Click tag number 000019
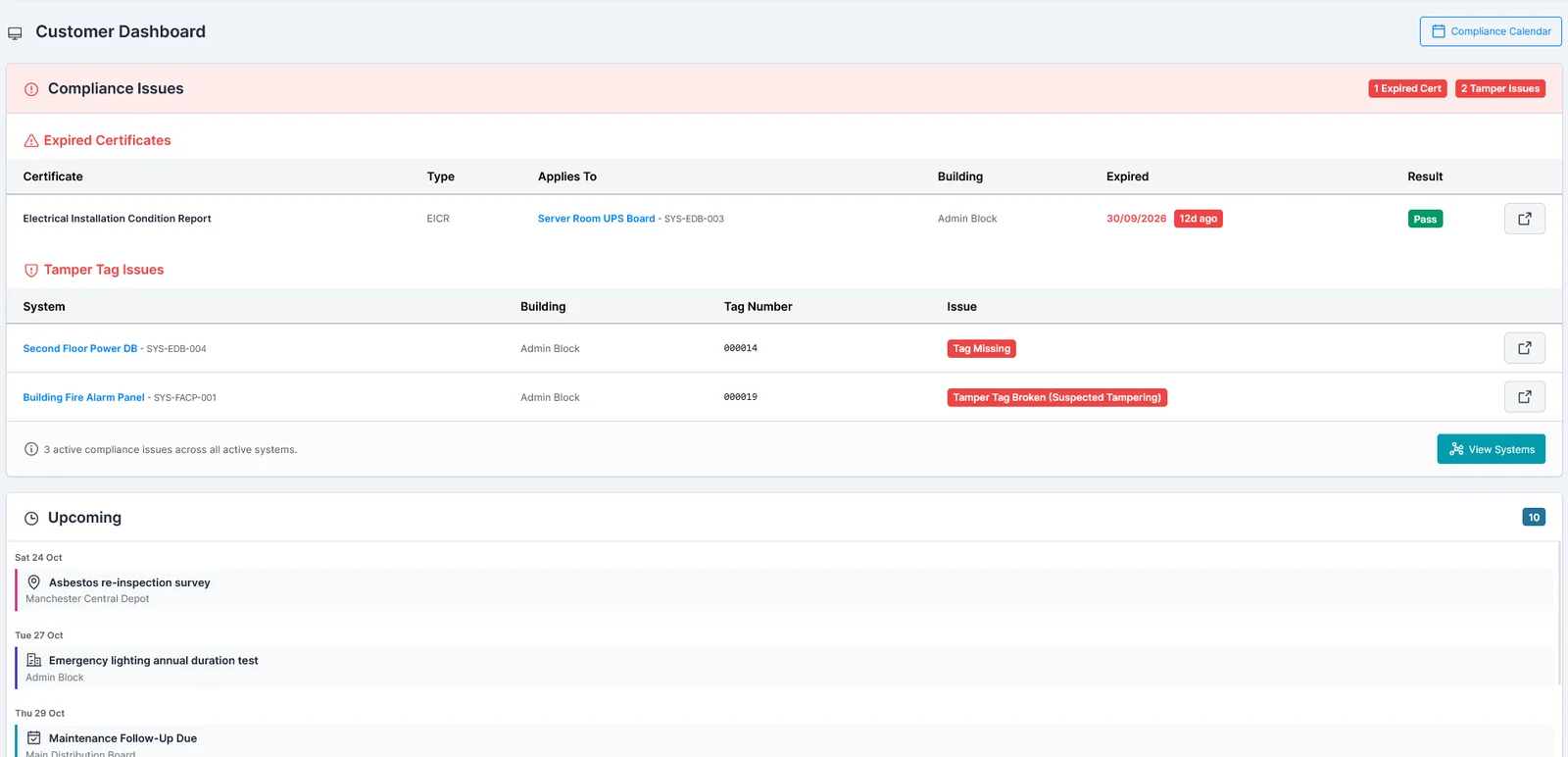Viewport: 1568px width, 757px height. (x=741, y=397)
